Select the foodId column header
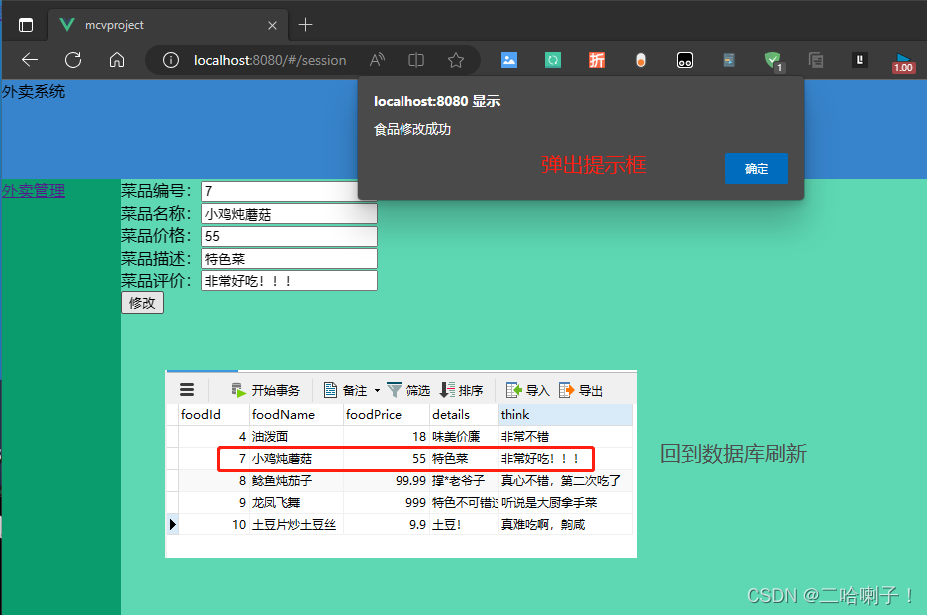 (x=214, y=415)
